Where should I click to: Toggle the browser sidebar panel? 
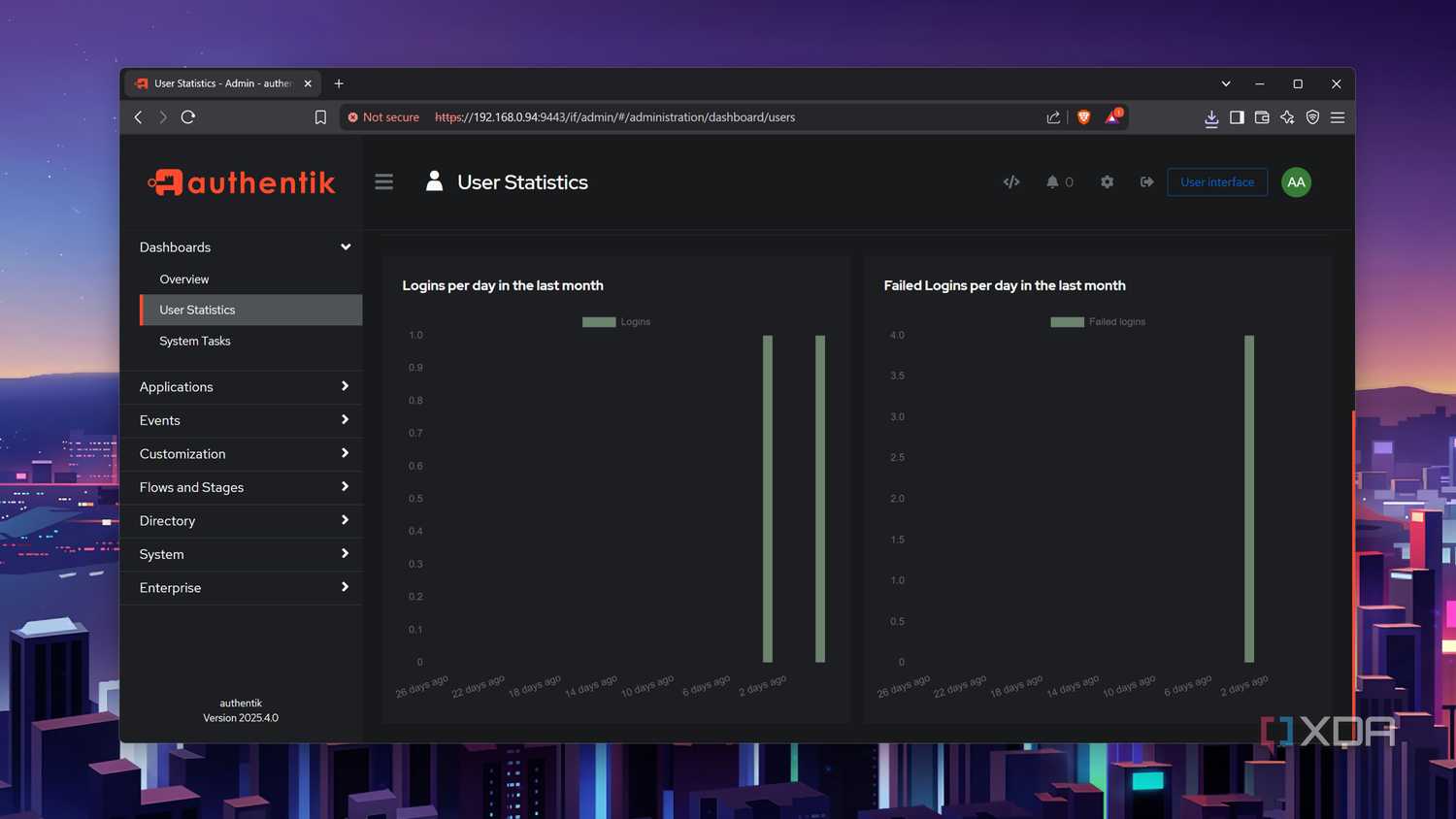pyautogui.click(x=1237, y=117)
